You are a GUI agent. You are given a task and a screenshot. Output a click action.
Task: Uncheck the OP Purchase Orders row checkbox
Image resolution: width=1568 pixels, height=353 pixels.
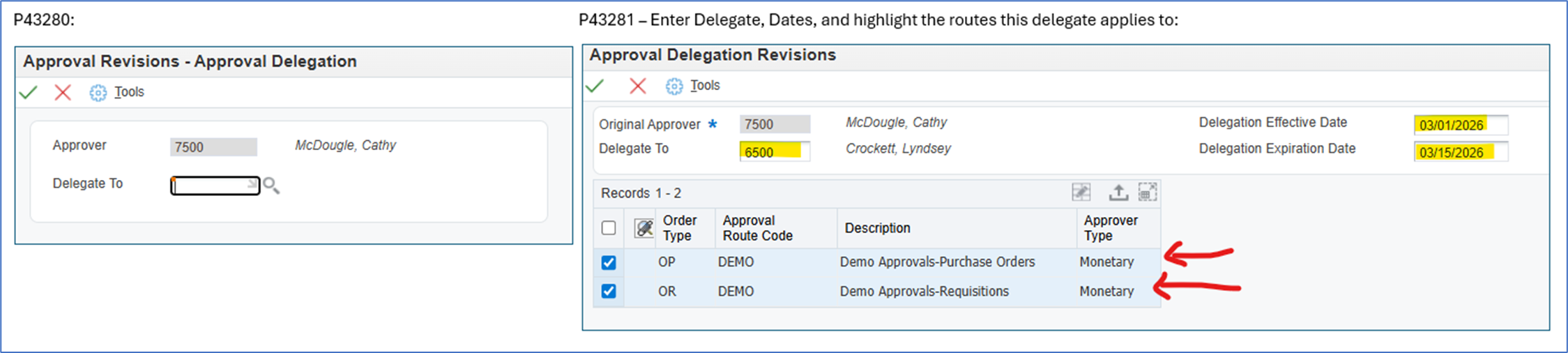click(x=609, y=262)
